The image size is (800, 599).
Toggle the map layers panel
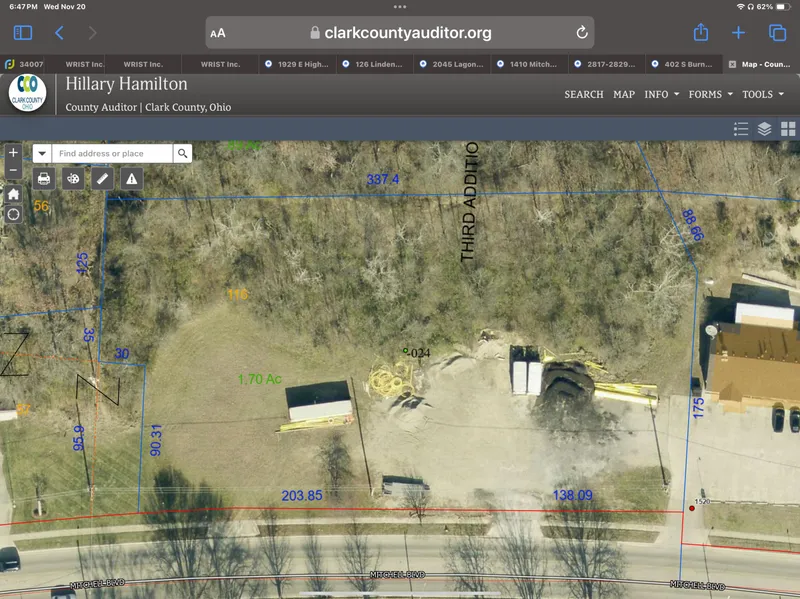coord(765,128)
